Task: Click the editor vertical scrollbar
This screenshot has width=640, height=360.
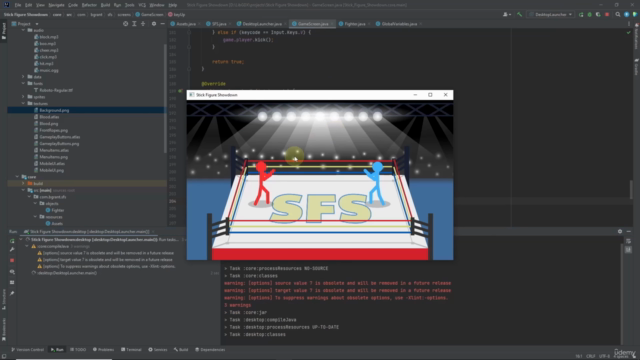Action: (x=631, y=189)
